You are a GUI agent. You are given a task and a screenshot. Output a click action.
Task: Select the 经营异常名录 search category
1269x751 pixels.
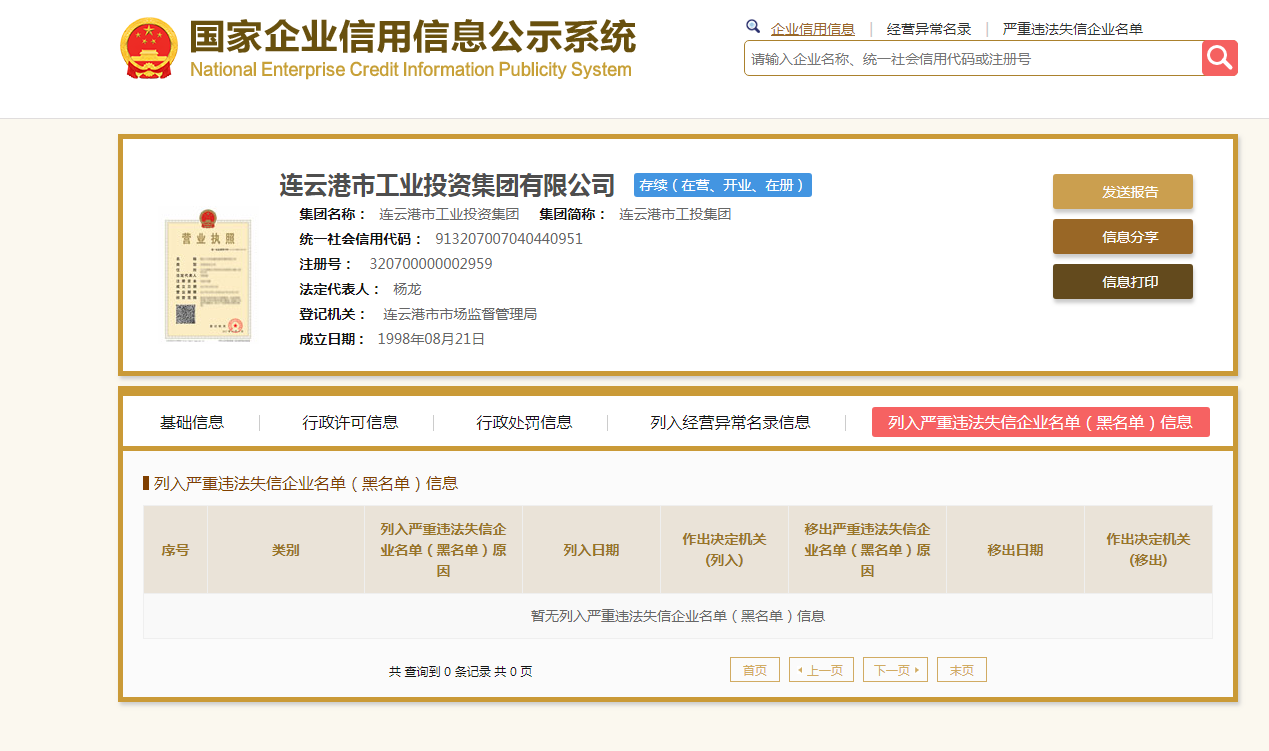[x=929, y=29]
